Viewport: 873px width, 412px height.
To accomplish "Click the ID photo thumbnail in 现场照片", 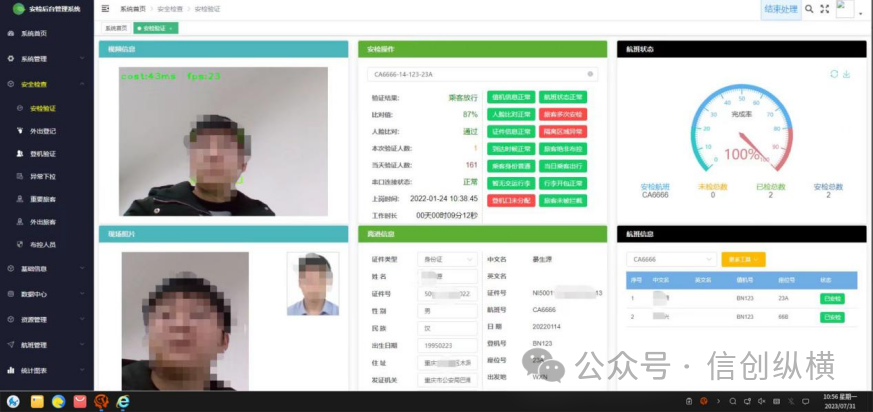I will click(313, 284).
